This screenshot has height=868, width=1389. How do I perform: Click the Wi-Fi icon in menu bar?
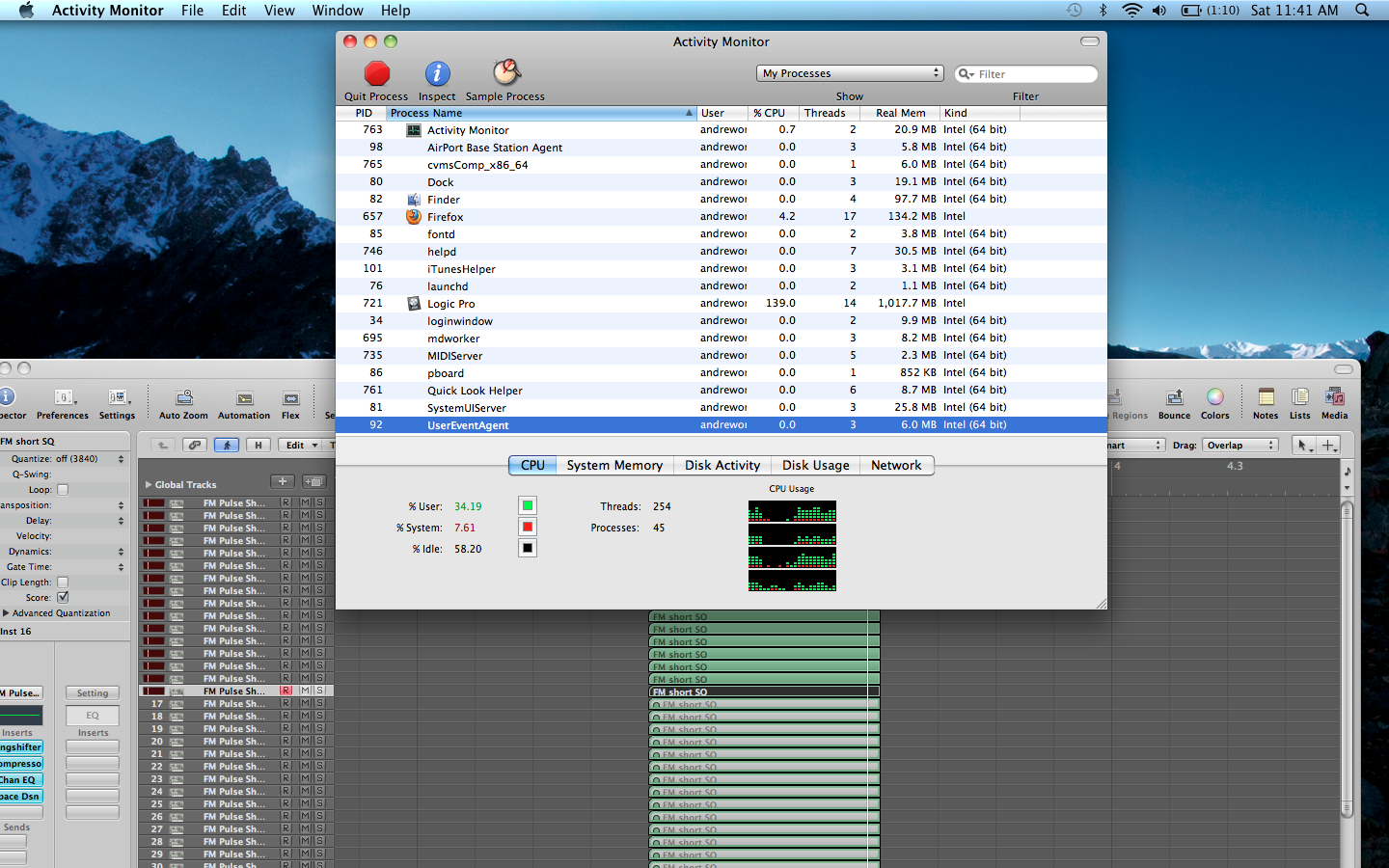[1131, 10]
